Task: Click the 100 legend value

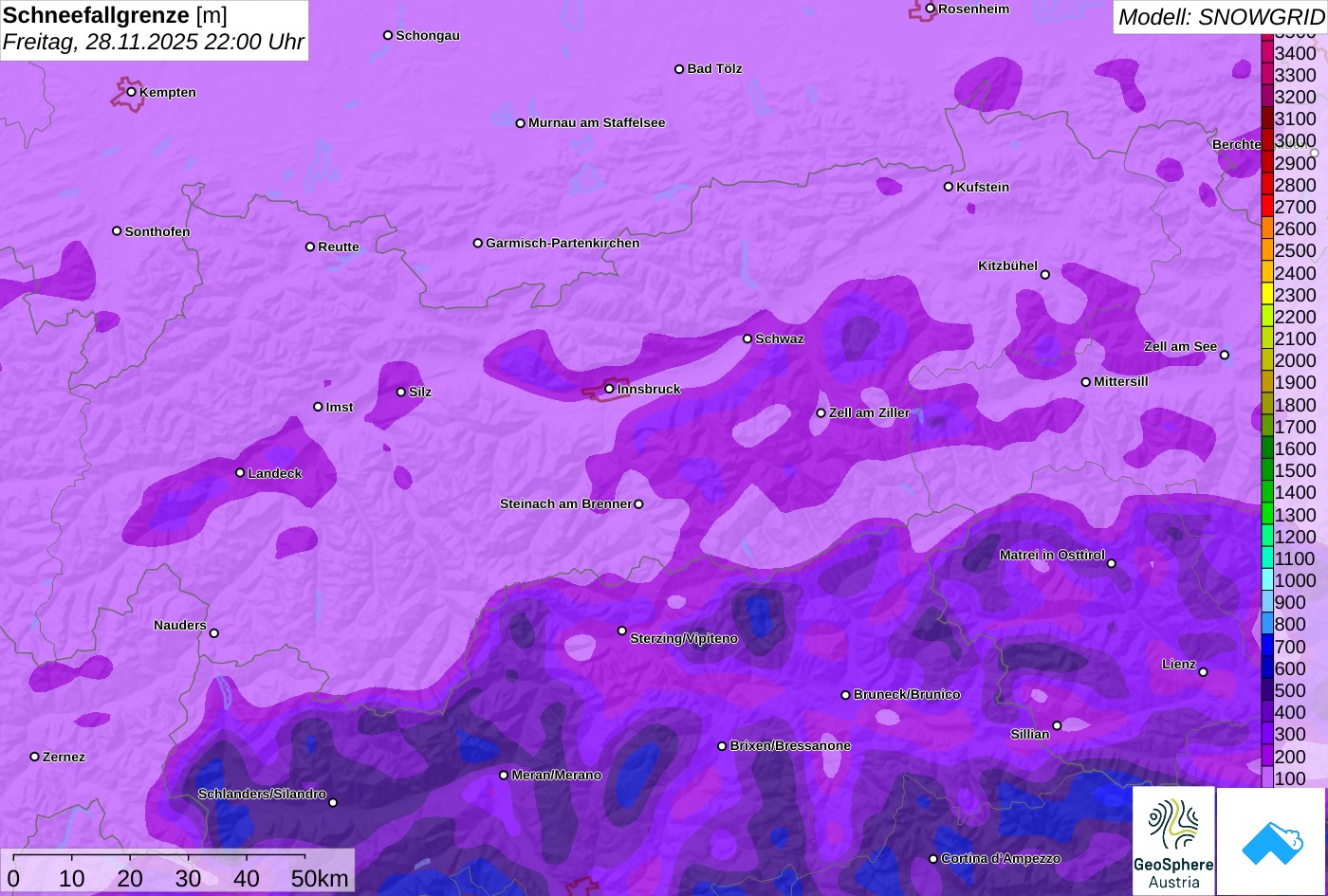Action: pyautogui.click(x=1291, y=778)
